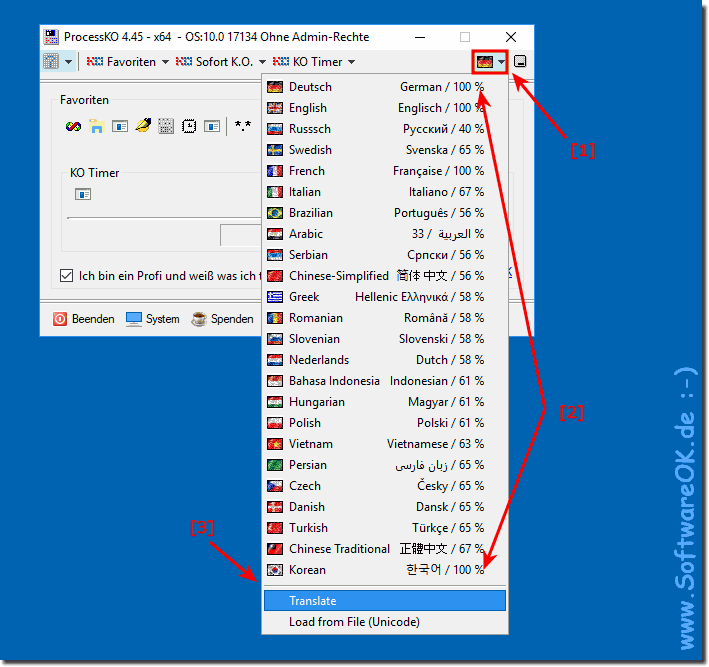Choose Brazilian Português language

pos(384,213)
